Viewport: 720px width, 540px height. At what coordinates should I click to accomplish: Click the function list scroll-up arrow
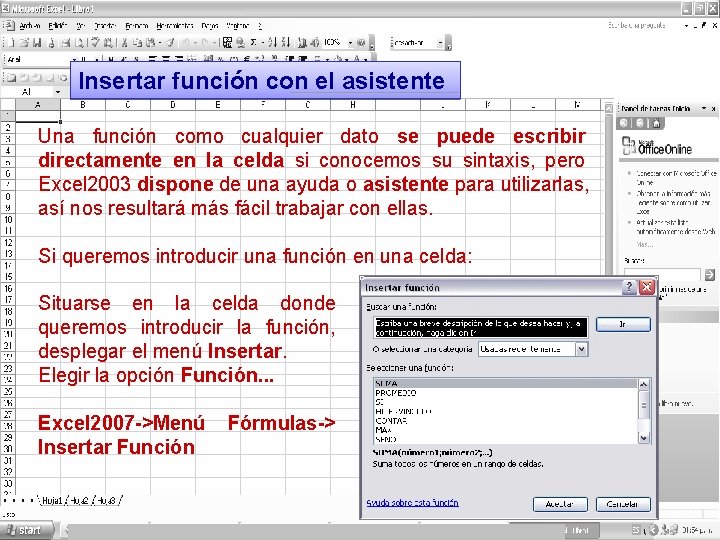644,385
